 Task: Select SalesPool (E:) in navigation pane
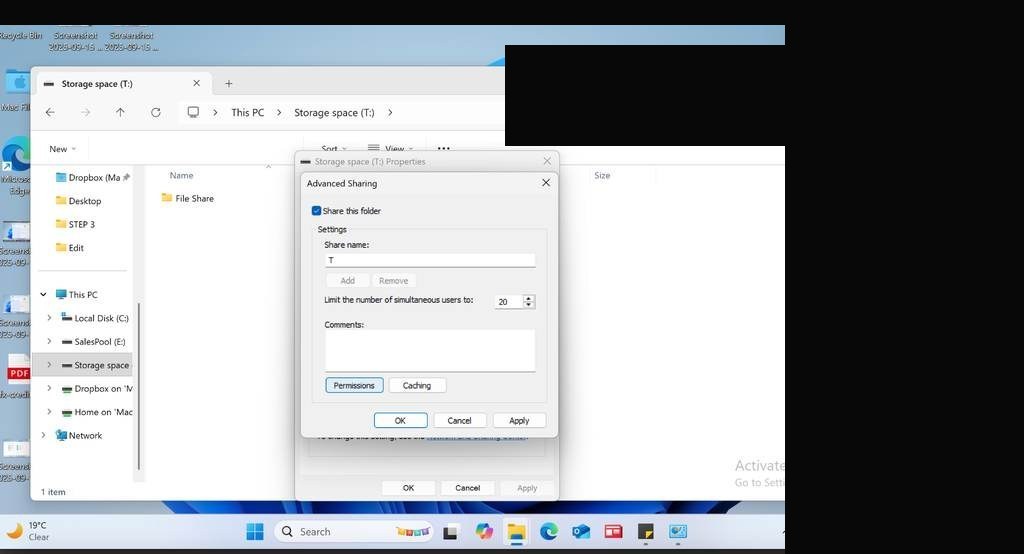pyautogui.click(x=93, y=342)
